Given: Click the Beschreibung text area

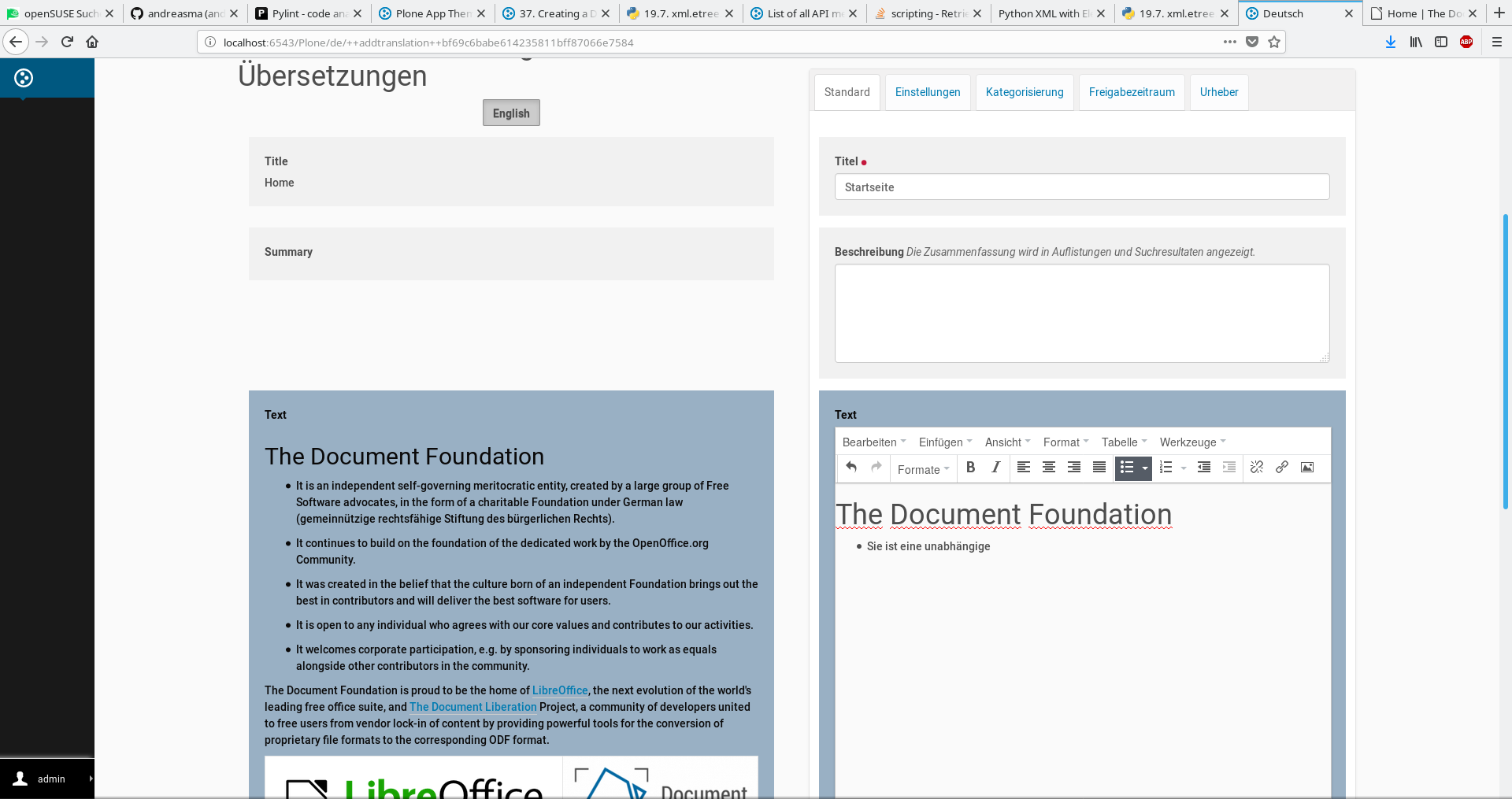Looking at the screenshot, I should coord(1082,313).
